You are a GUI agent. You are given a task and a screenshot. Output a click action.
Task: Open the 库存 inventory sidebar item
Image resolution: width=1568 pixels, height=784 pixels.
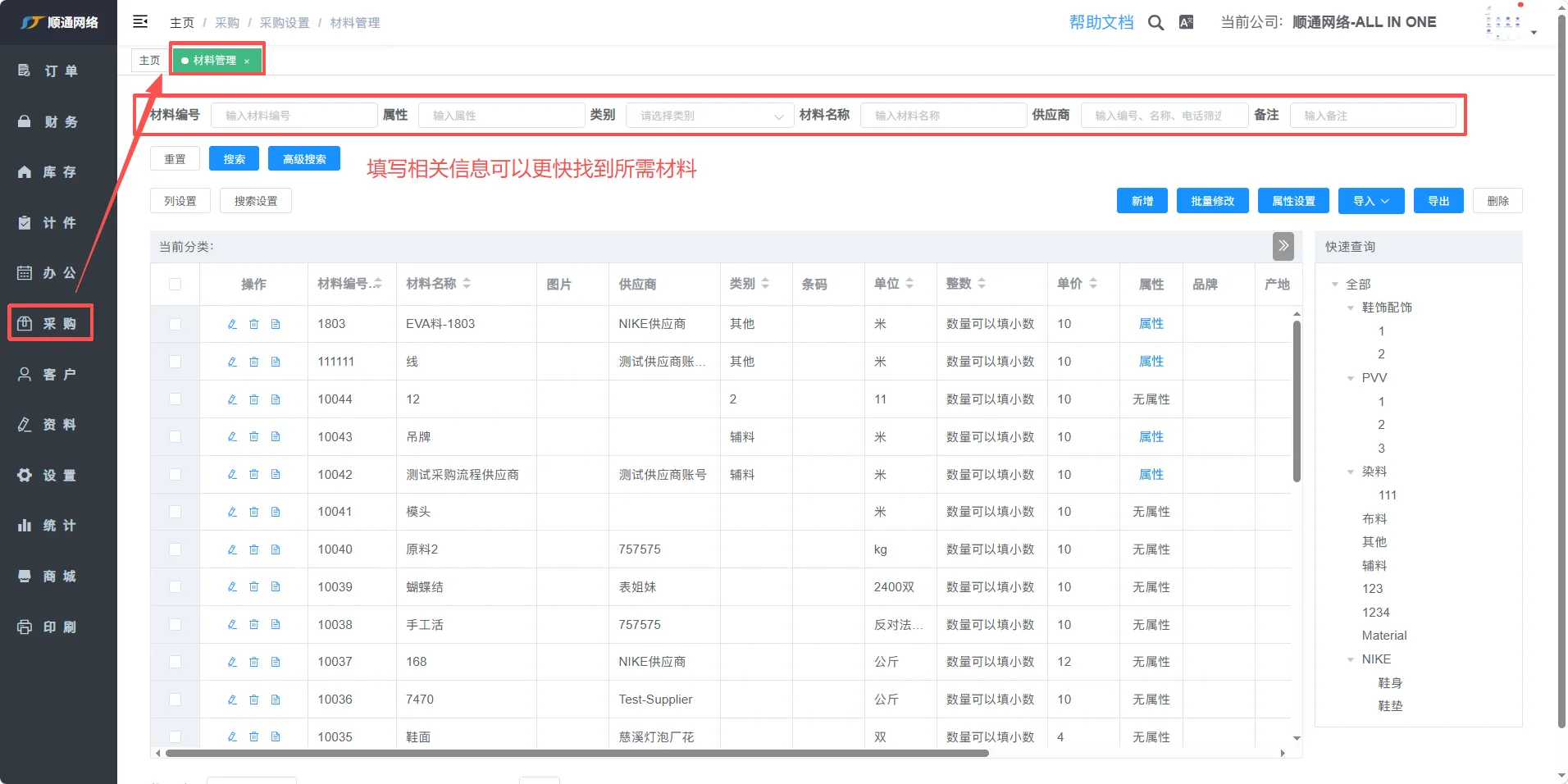click(x=58, y=172)
